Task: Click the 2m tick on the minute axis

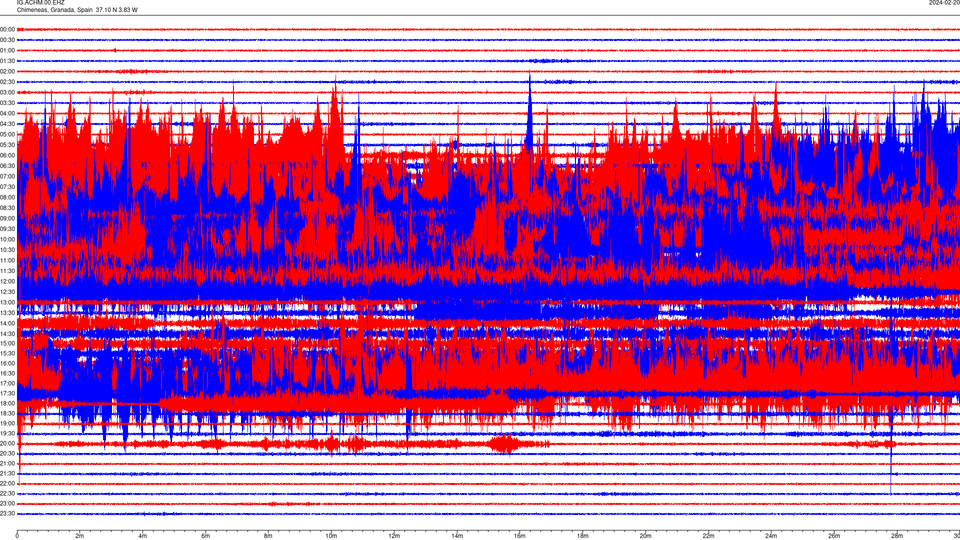Action: click(x=80, y=536)
